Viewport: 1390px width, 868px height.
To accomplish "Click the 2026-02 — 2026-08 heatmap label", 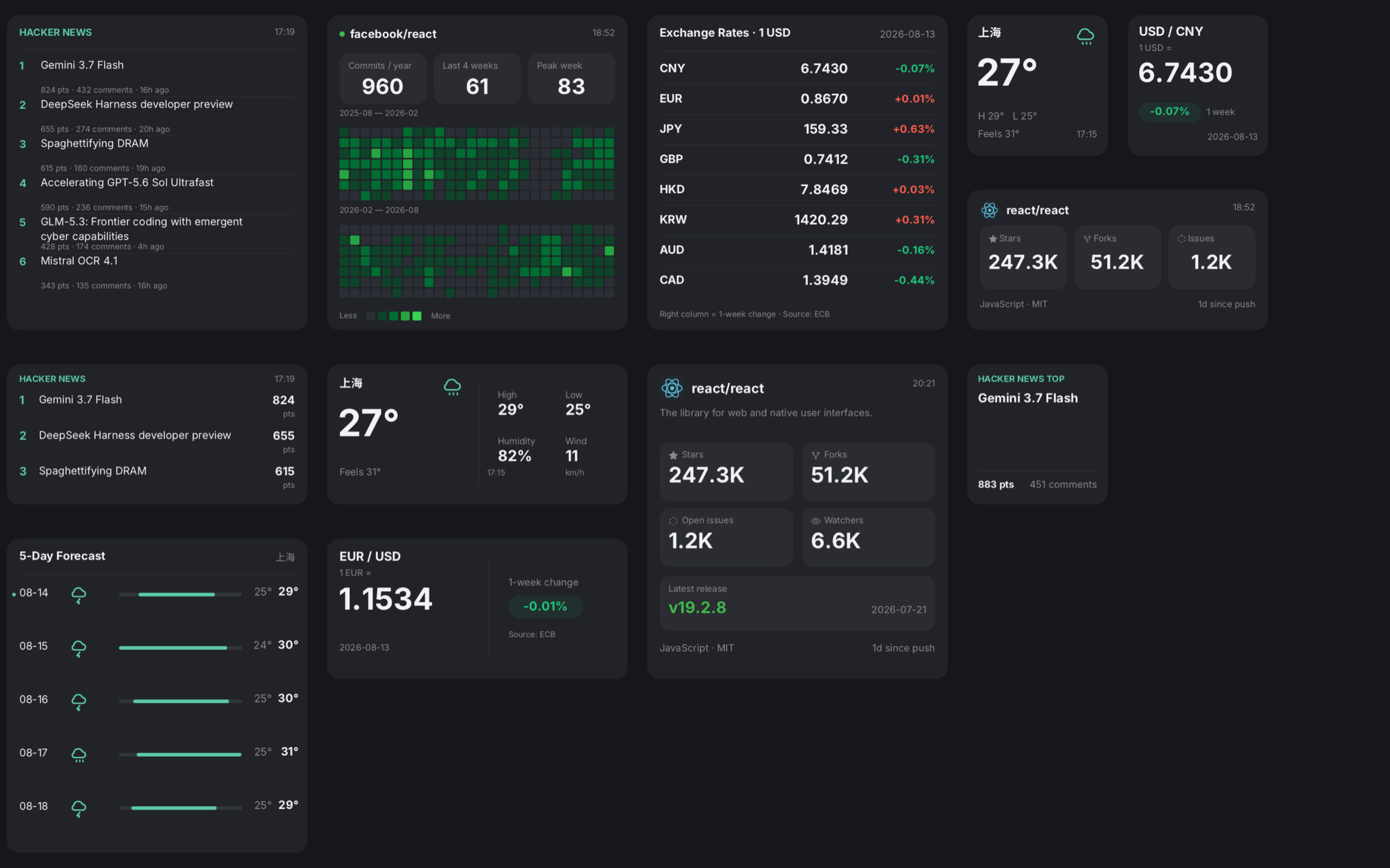I will tap(378, 210).
